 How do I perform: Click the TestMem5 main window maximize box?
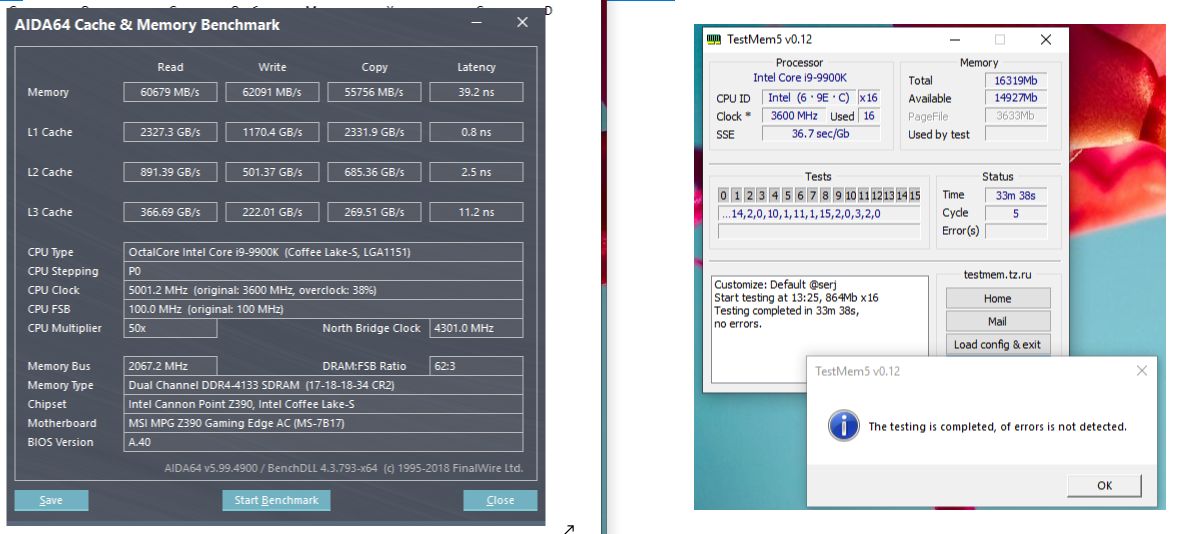click(999, 40)
